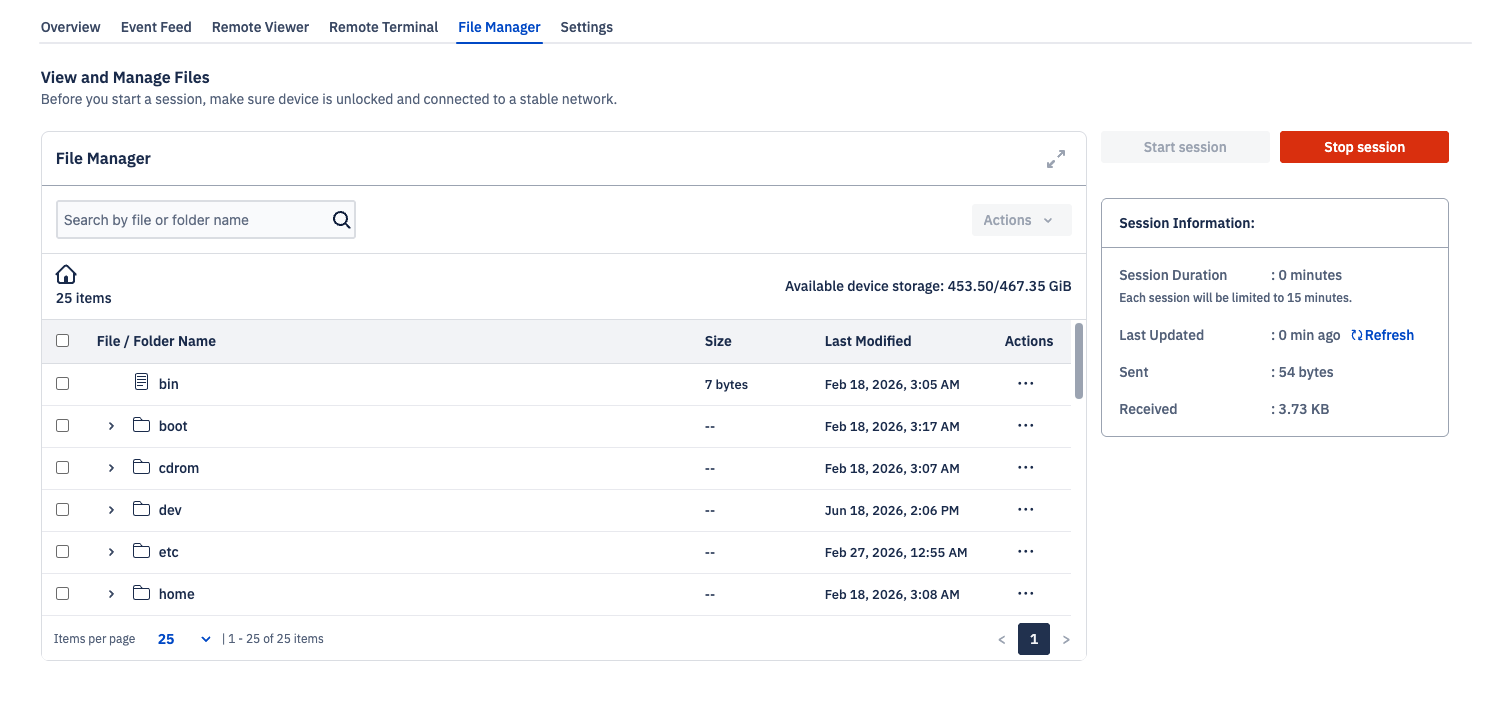Image resolution: width=1491 pixels, height=718 pixels.
Task: Click the home folder name
Action: pos(177,594)
